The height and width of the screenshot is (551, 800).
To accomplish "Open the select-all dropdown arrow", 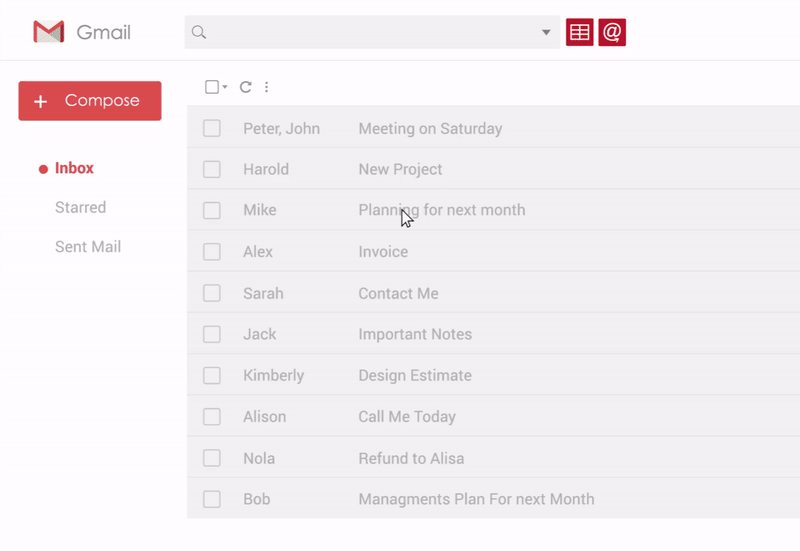I will (225, 87).
